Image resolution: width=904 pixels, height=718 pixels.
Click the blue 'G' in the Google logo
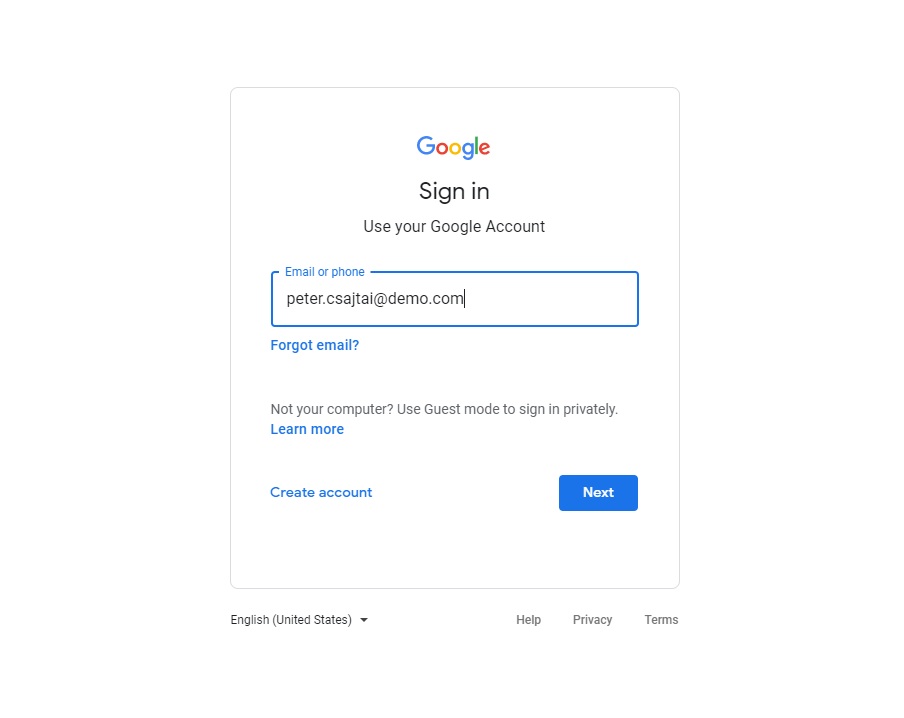coord(426,147)
